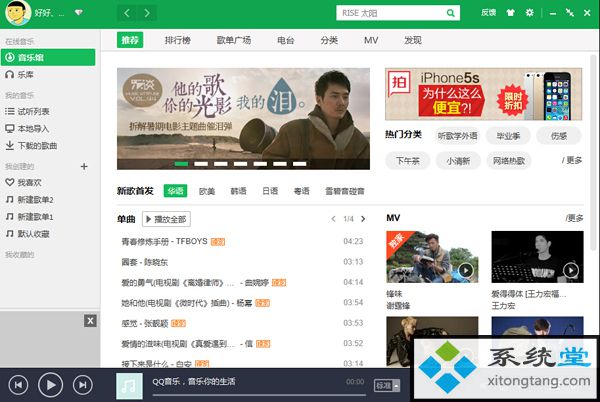Switch to 分类 tab

pyautogui.click(x=329, y=40)
